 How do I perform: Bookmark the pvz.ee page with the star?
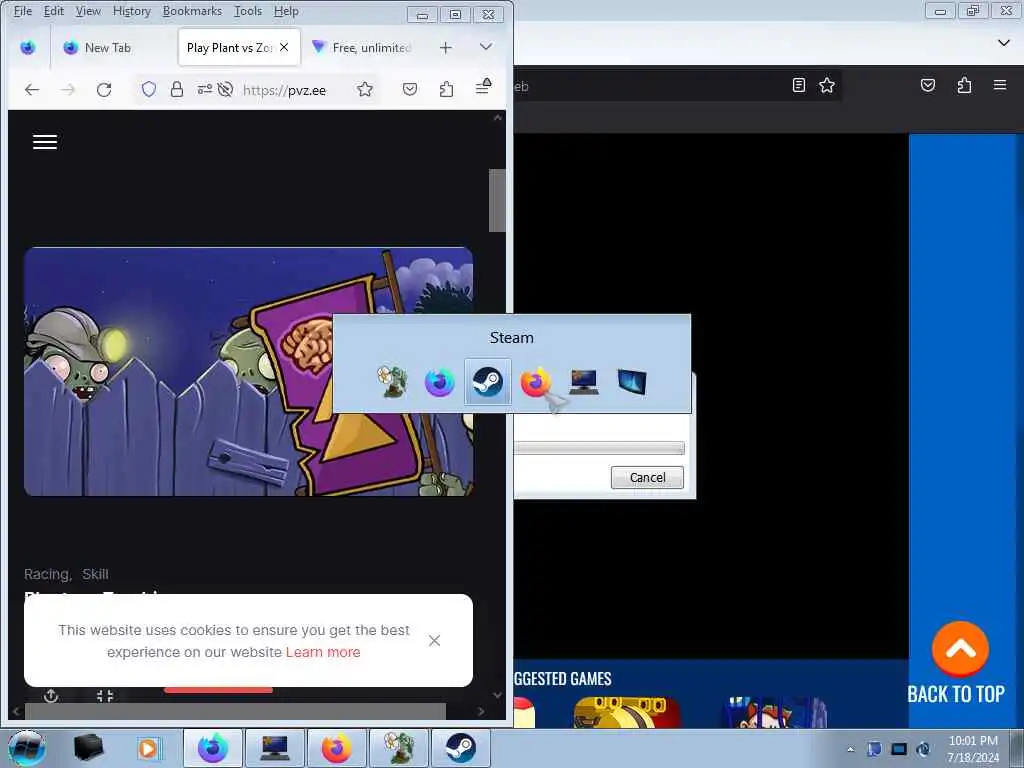[x=365, y=89]
